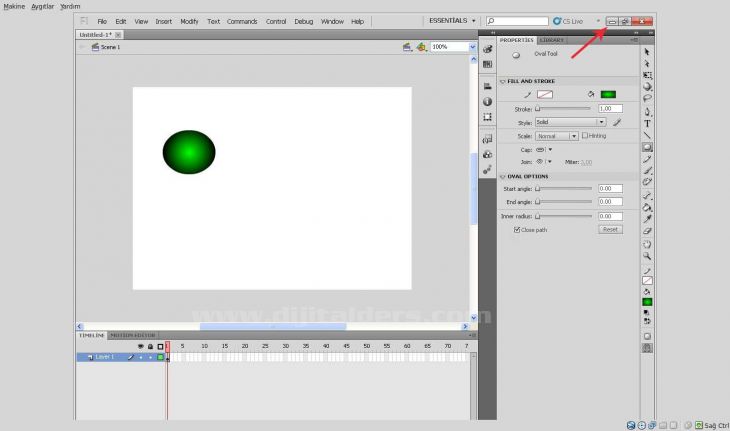Open VirtualBox Aygıtlar menu
The height and width of the screenshot is (431, 730).
point(42,7)
